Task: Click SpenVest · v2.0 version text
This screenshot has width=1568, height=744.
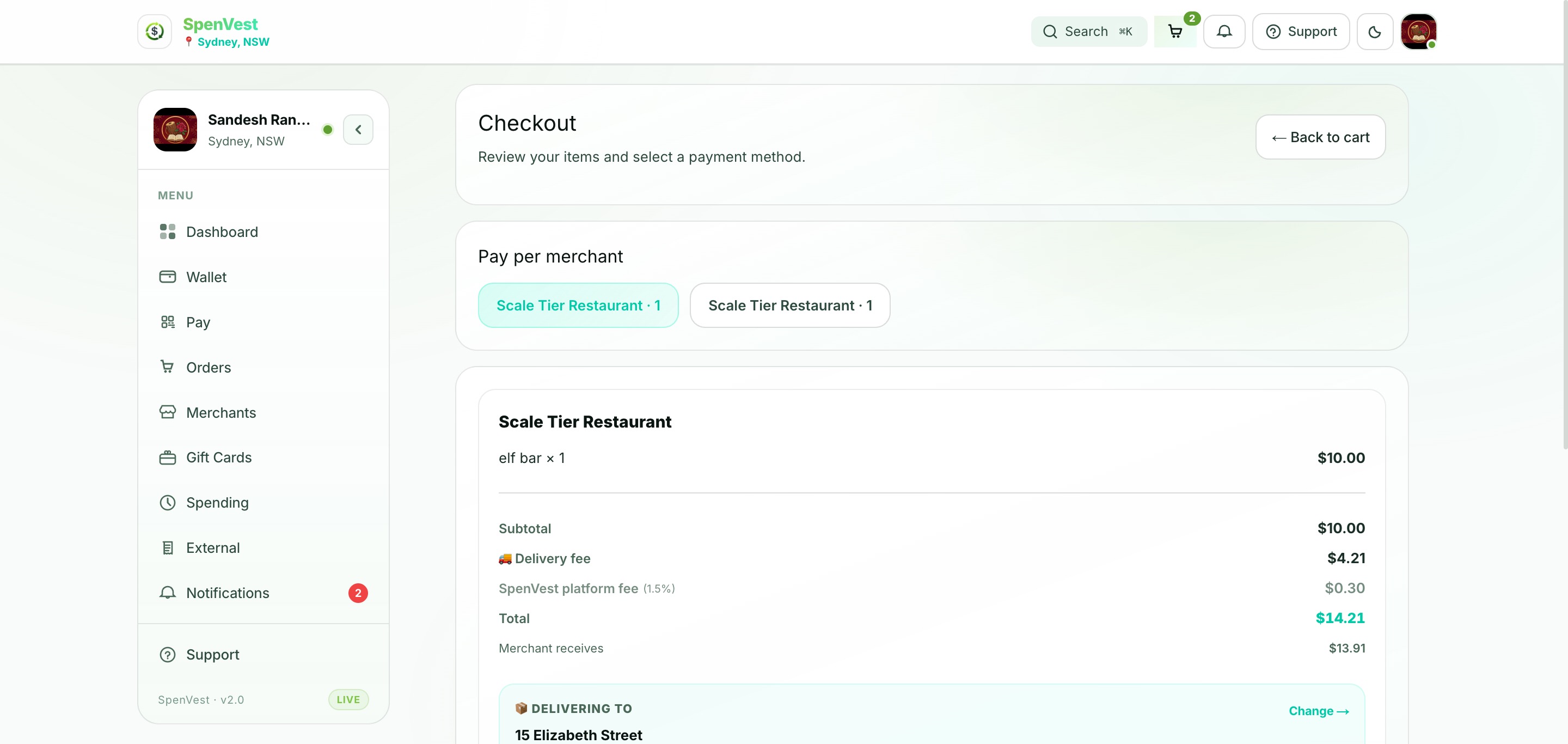Action: pyautogui.click(x=201, y=699)
